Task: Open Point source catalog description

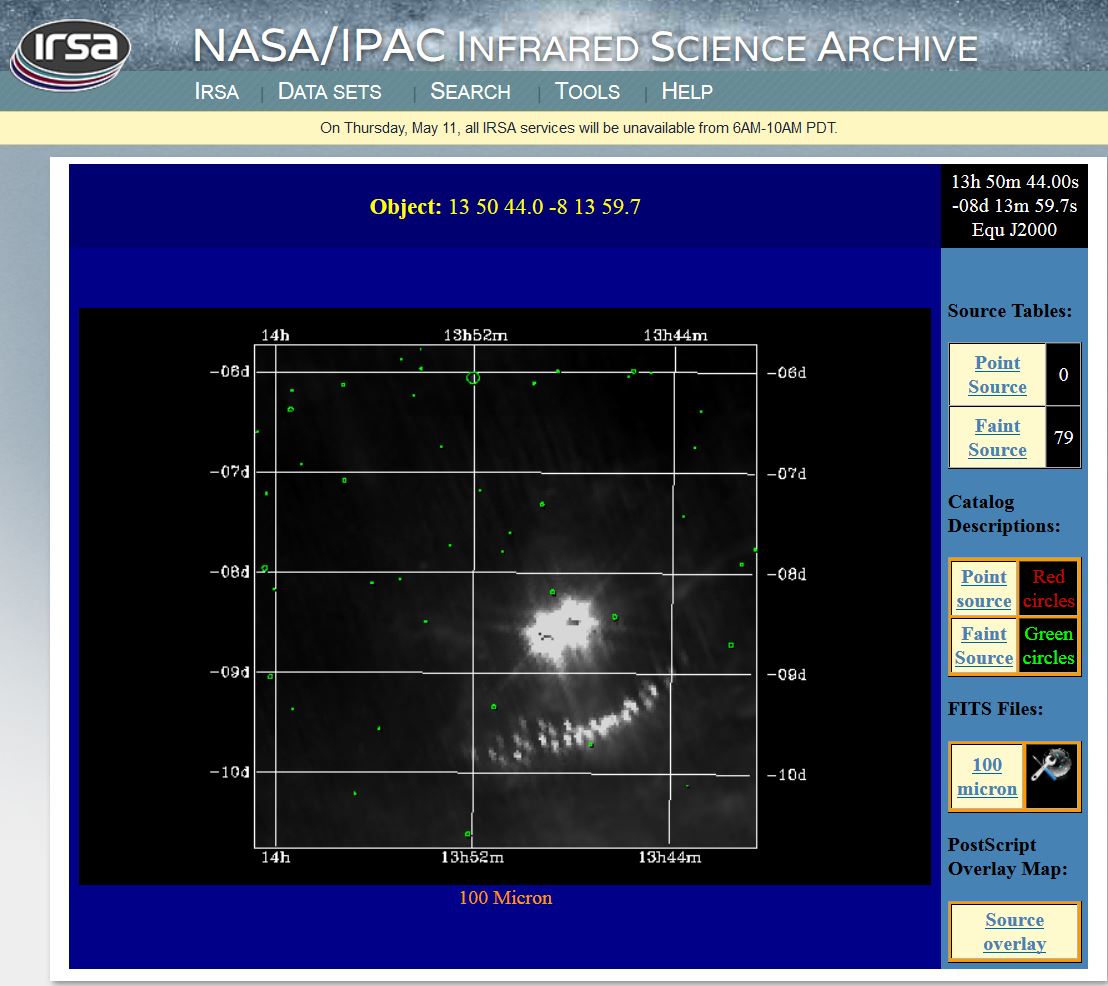Action: [x=984, y=588]
